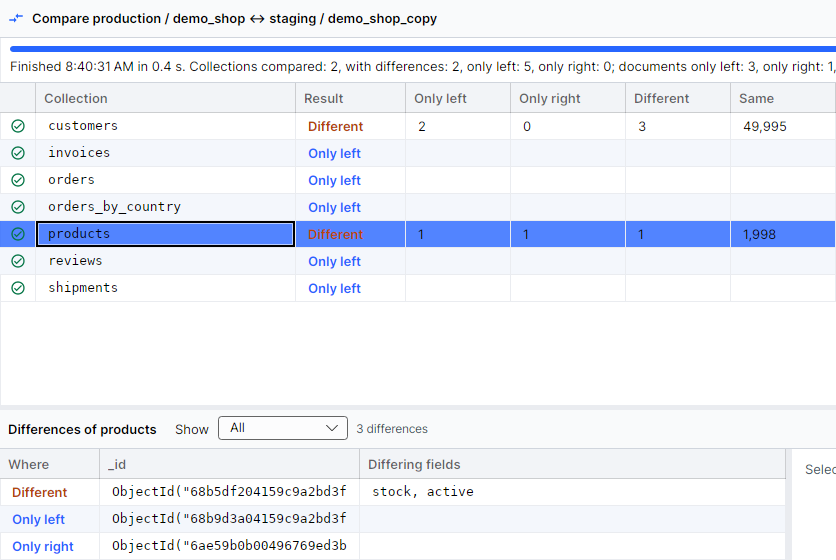Select the Different row in differences list
This screenshot has height=560, width=836.
(392, 492)
